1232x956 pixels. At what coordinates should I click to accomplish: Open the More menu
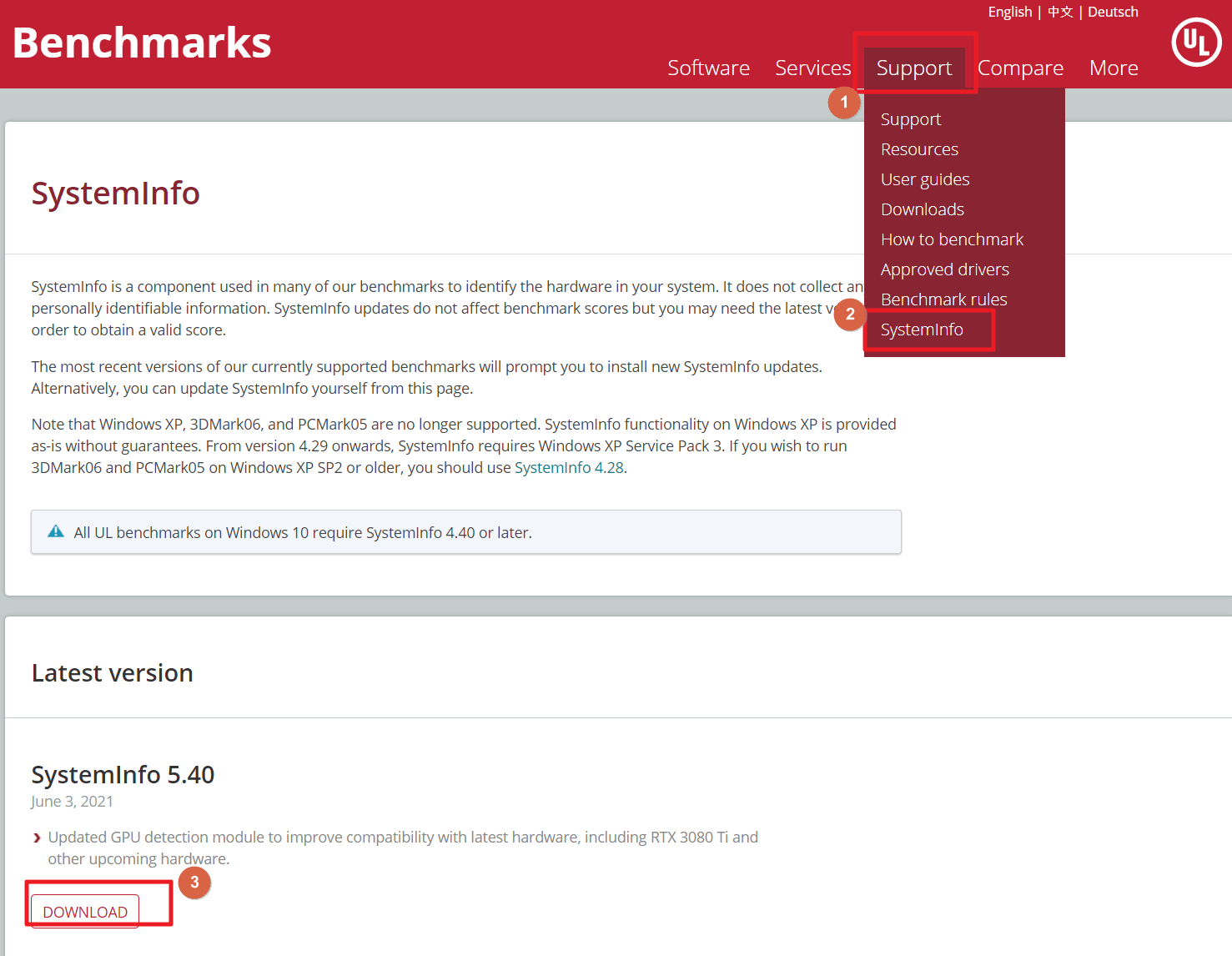coord(1114,68)
